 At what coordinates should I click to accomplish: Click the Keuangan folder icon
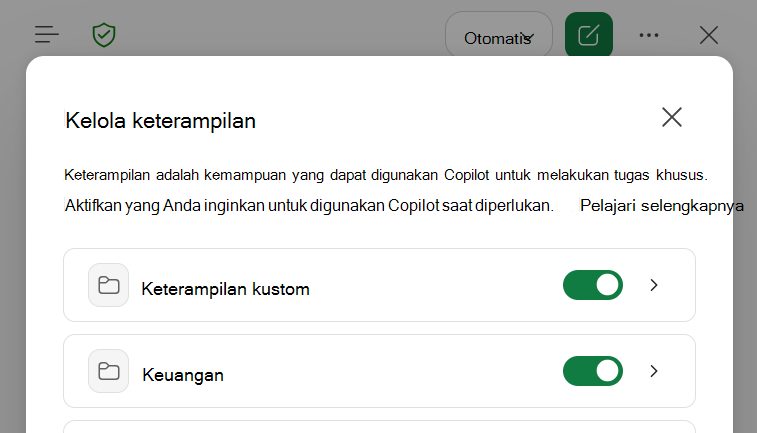[109, 371]
